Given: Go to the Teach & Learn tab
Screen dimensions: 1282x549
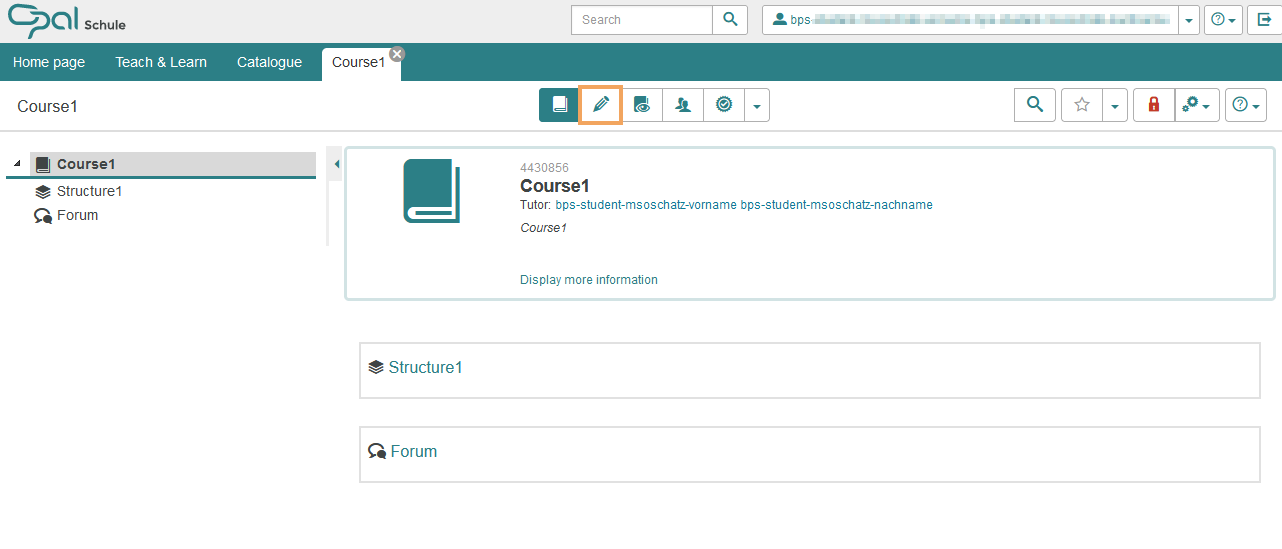Looking at the screenshot, I should (161, 62).
